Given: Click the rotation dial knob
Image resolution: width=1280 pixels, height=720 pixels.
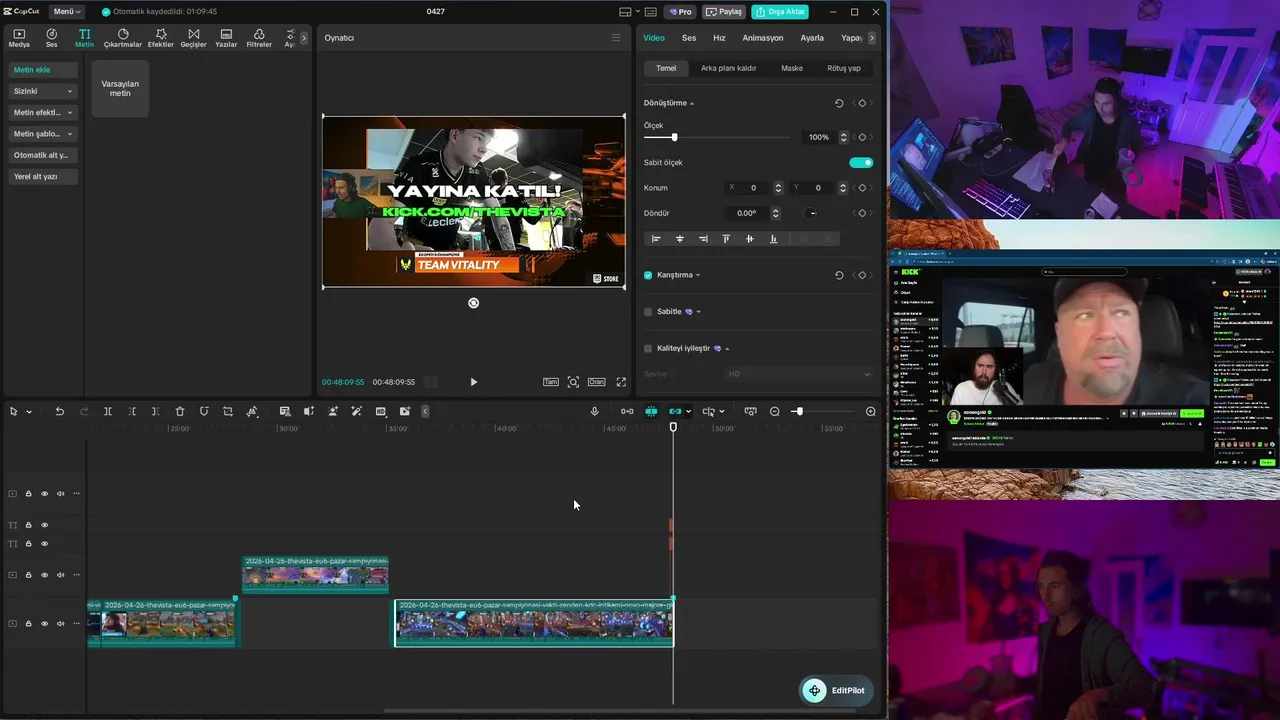Looking at the screenshot, I should (812, 213).
